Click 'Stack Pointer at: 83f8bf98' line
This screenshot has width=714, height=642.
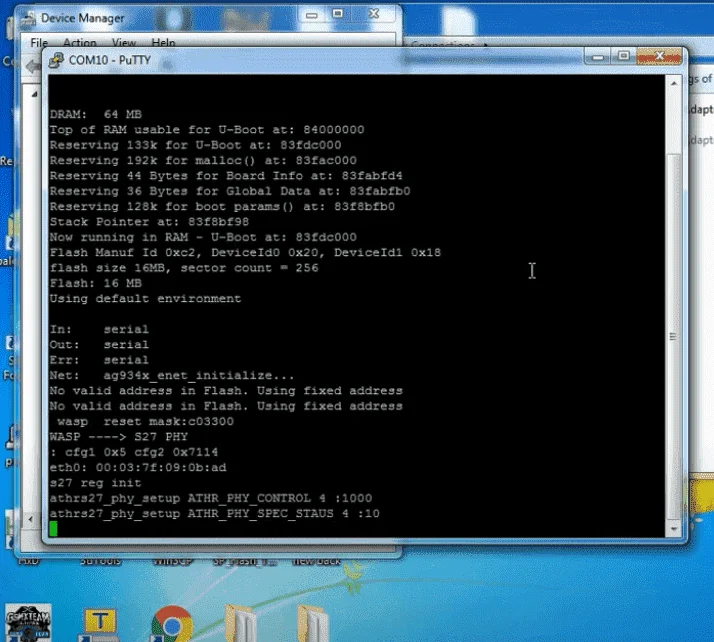149,222
